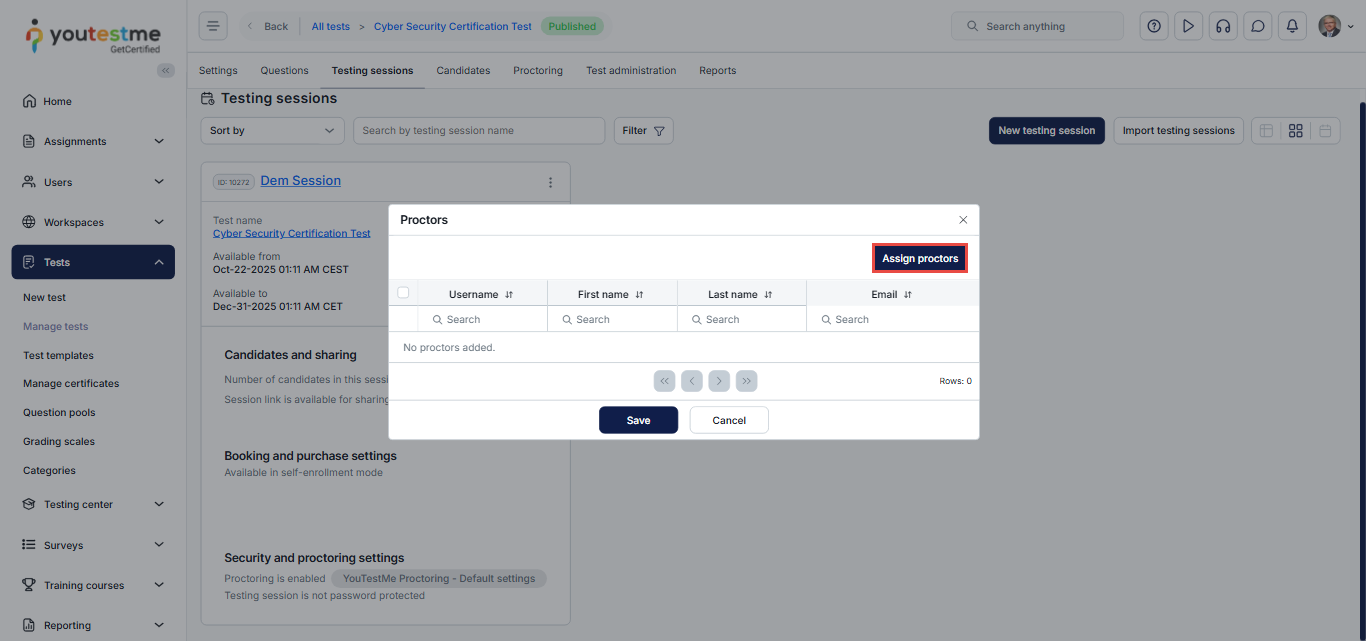Image resolution: width=1366 pixels, height=641 pixels.
Task: Expand the Users sidebar section
Action: pos(93,182)
